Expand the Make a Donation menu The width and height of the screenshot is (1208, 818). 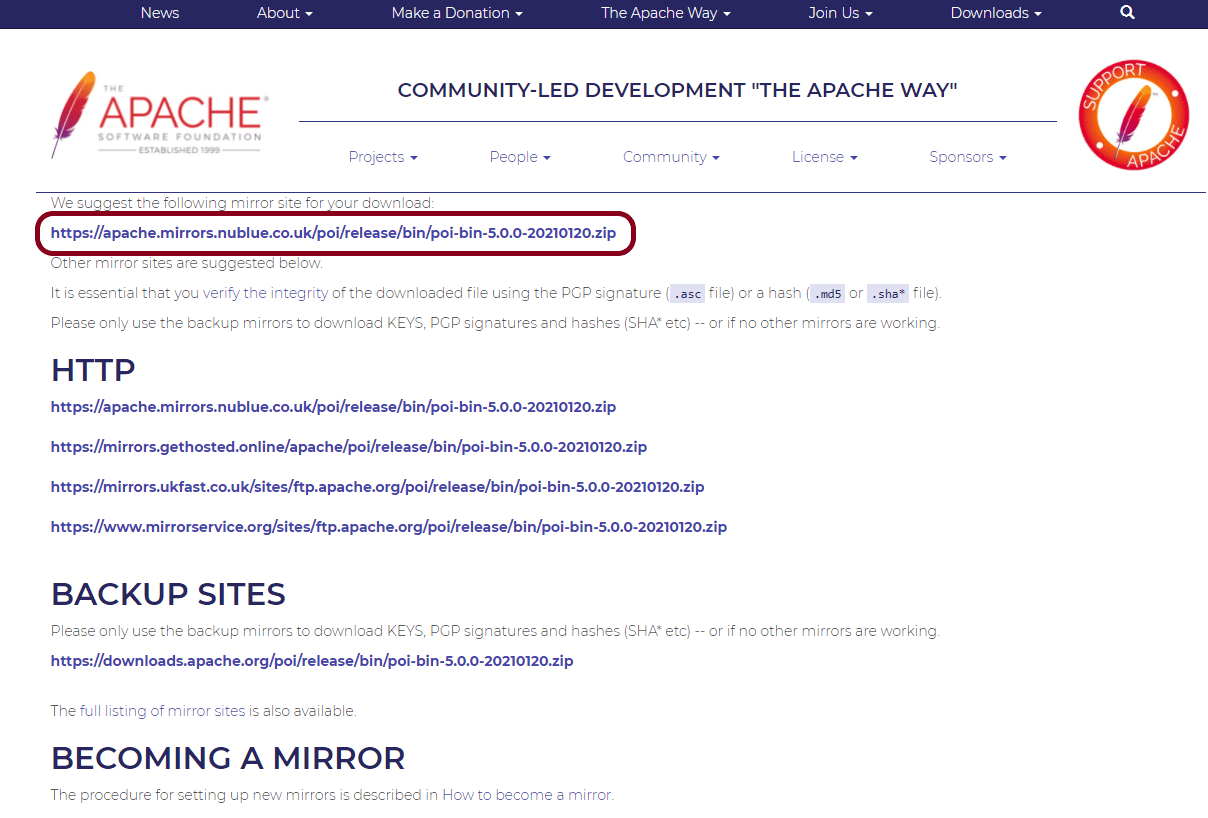(x=457, y=13)
